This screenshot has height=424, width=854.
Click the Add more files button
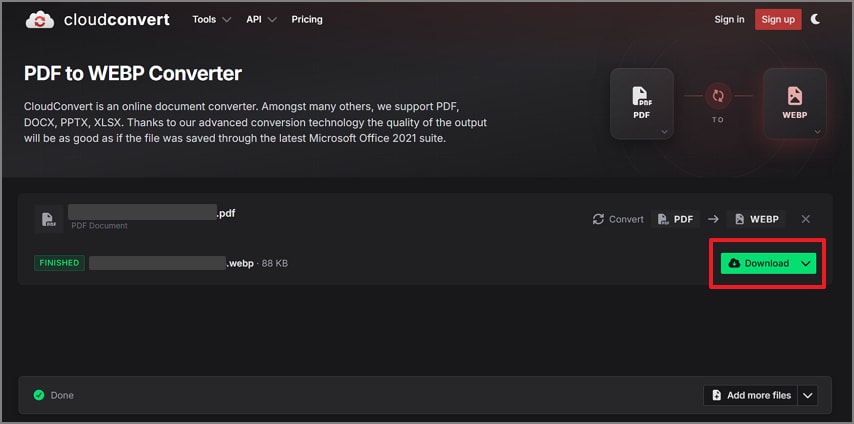point(751,395)
